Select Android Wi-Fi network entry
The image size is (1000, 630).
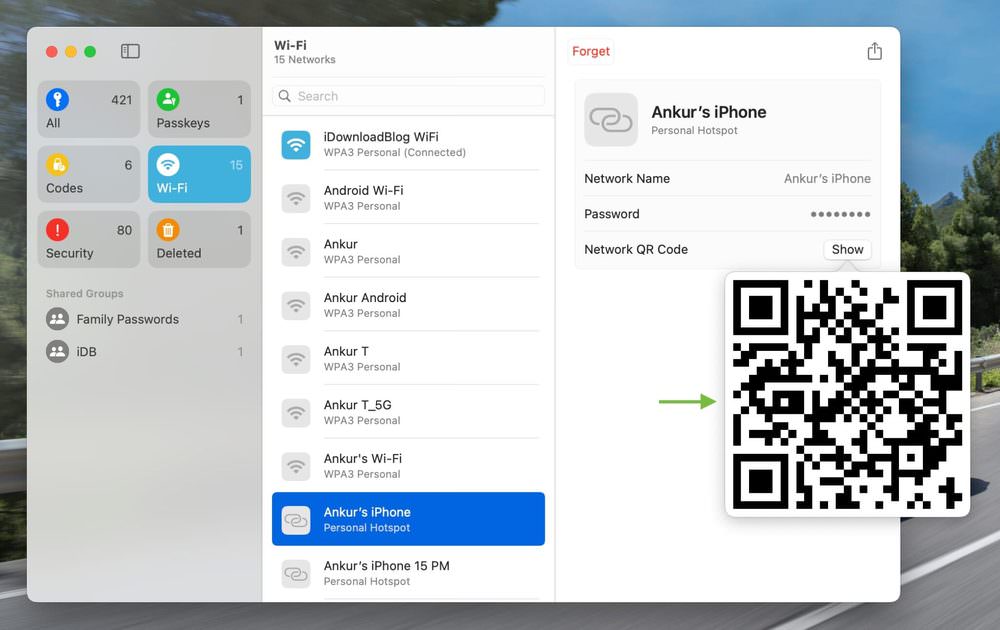point(408,198)
